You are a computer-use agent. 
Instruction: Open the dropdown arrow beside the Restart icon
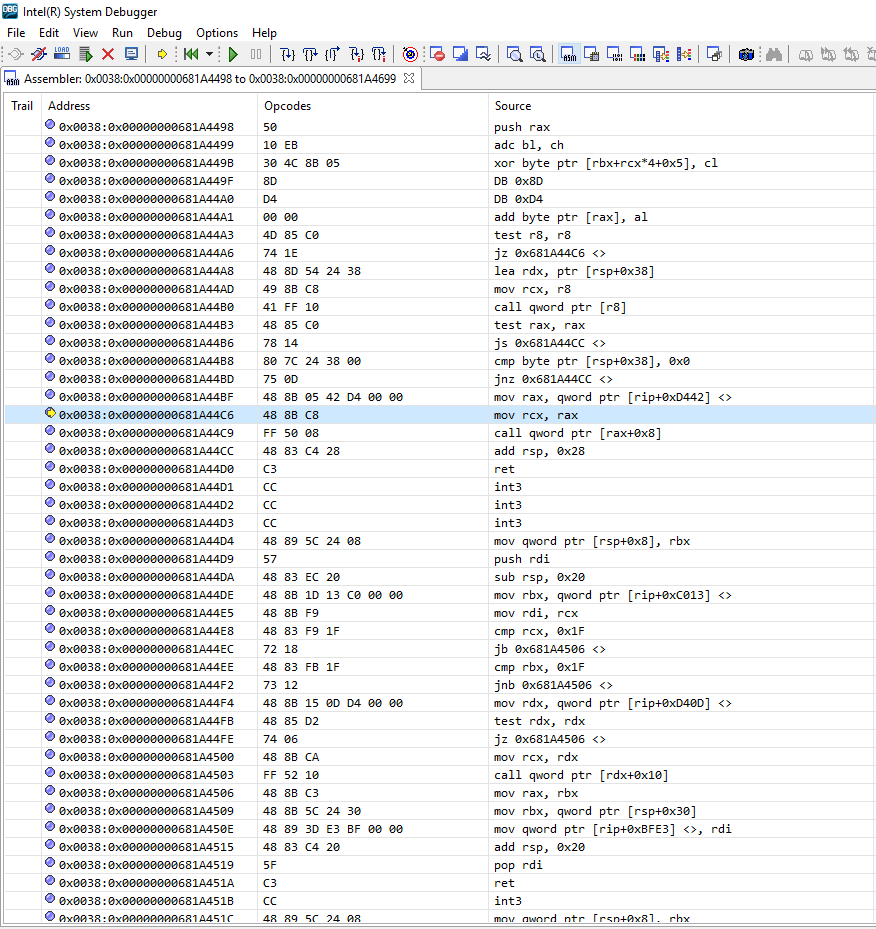pos(209,55)
